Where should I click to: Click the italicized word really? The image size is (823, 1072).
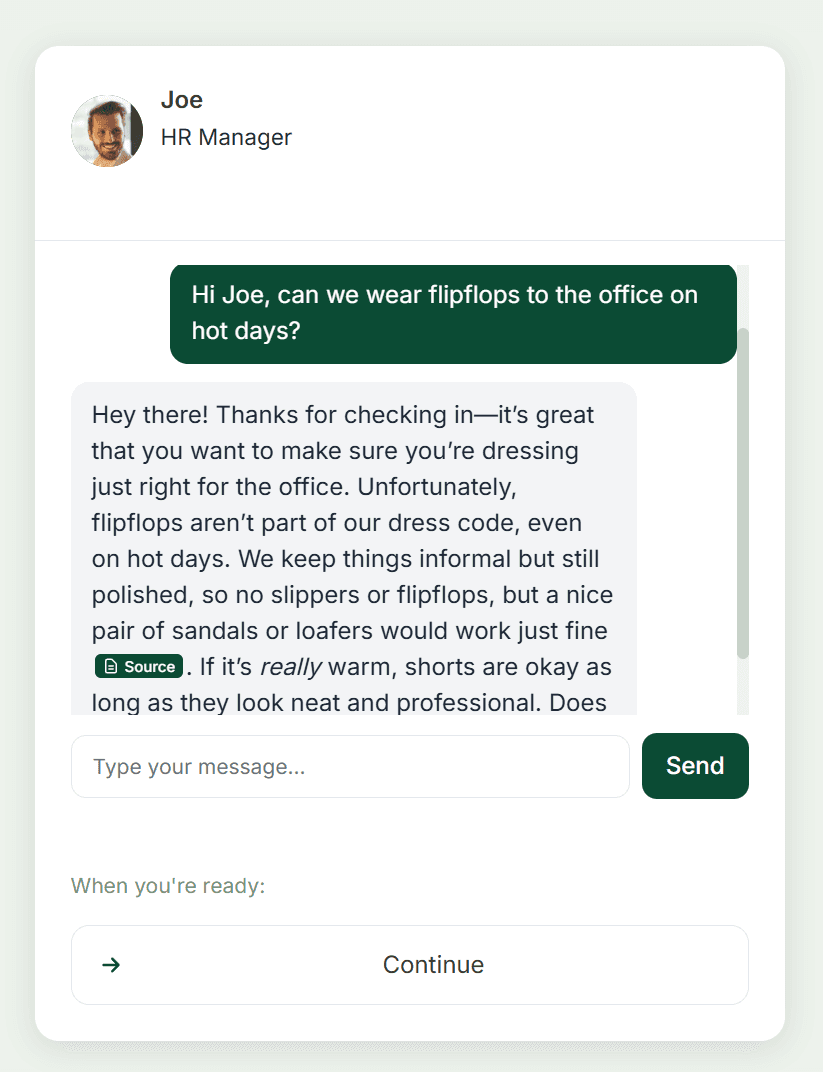click(290, 667)
